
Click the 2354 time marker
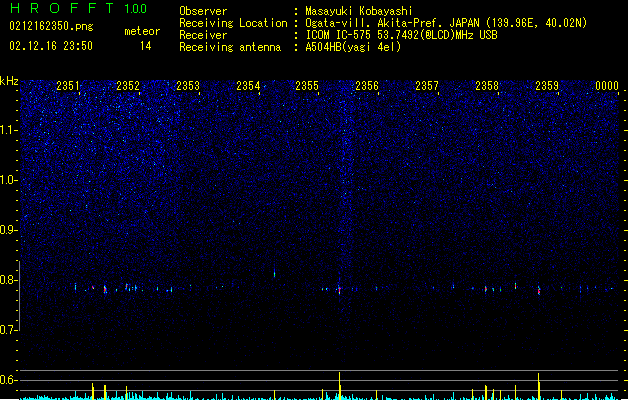[248, 86]
